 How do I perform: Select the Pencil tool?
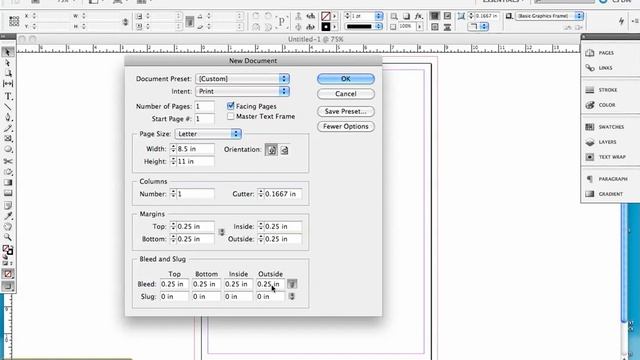tap(8, 128)
